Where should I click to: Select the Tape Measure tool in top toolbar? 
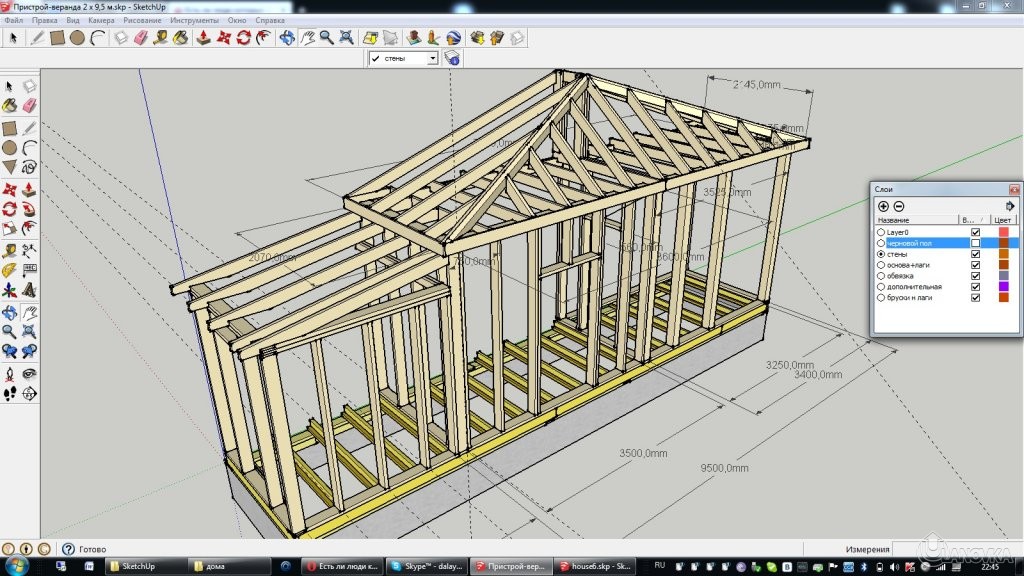click(x=161, y=38)
